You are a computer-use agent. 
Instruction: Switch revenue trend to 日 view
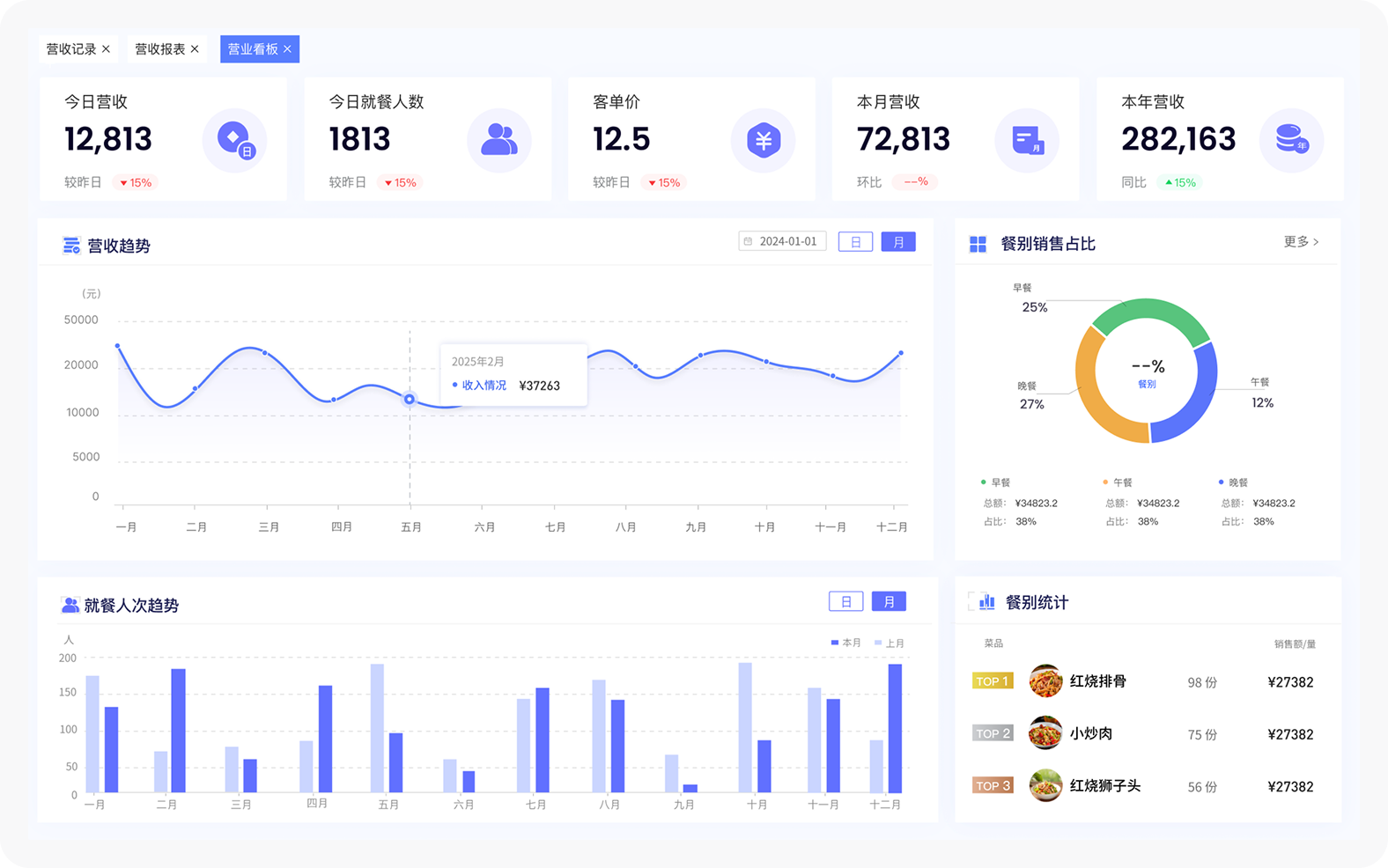tap(855, 242)
